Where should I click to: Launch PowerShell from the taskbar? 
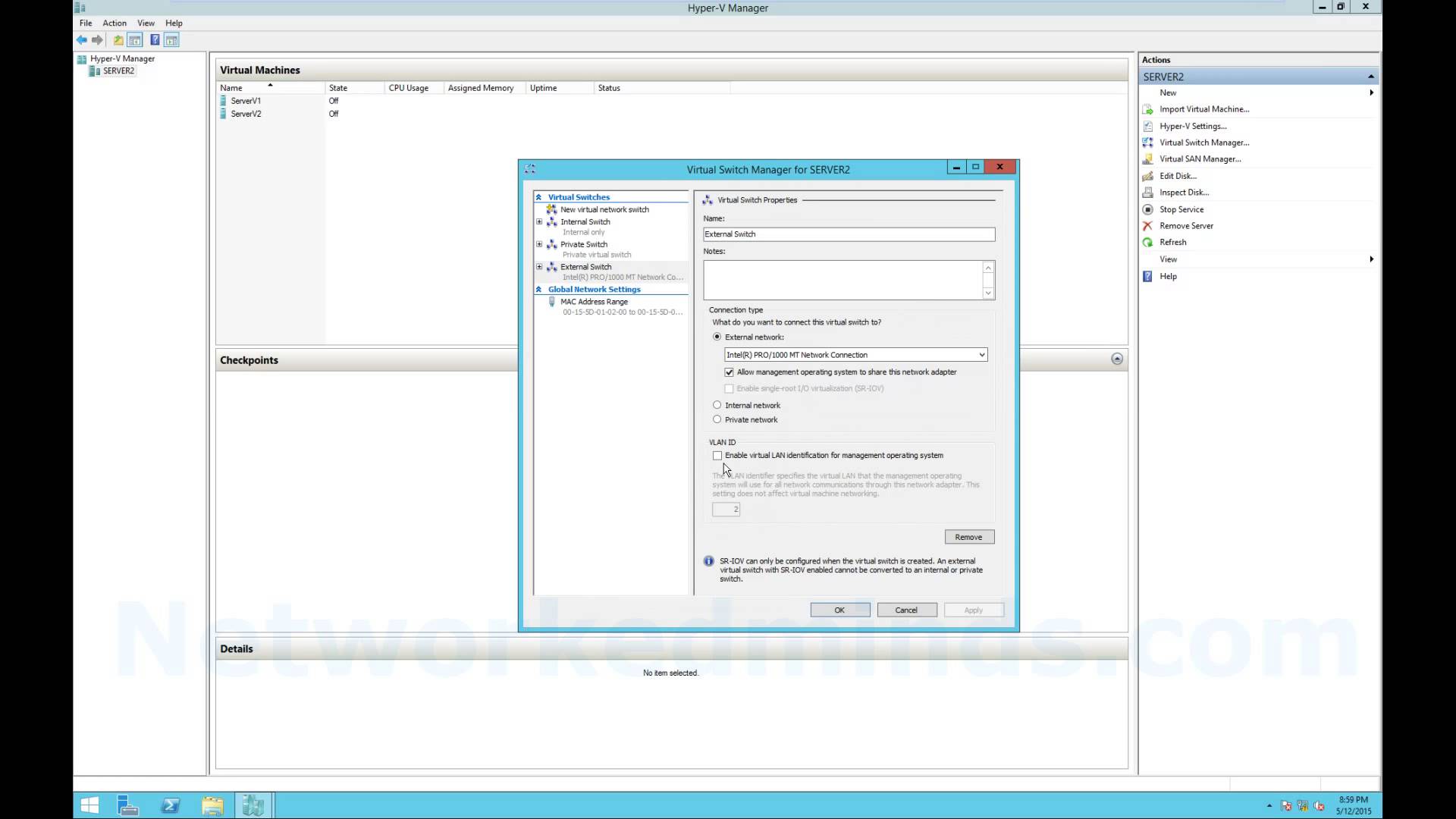(x=171, y=805)
